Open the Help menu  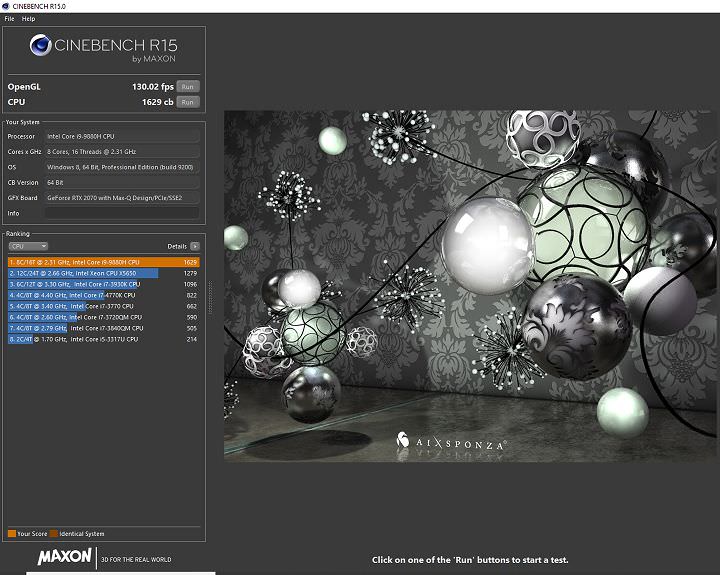click(x=28, y=19)
